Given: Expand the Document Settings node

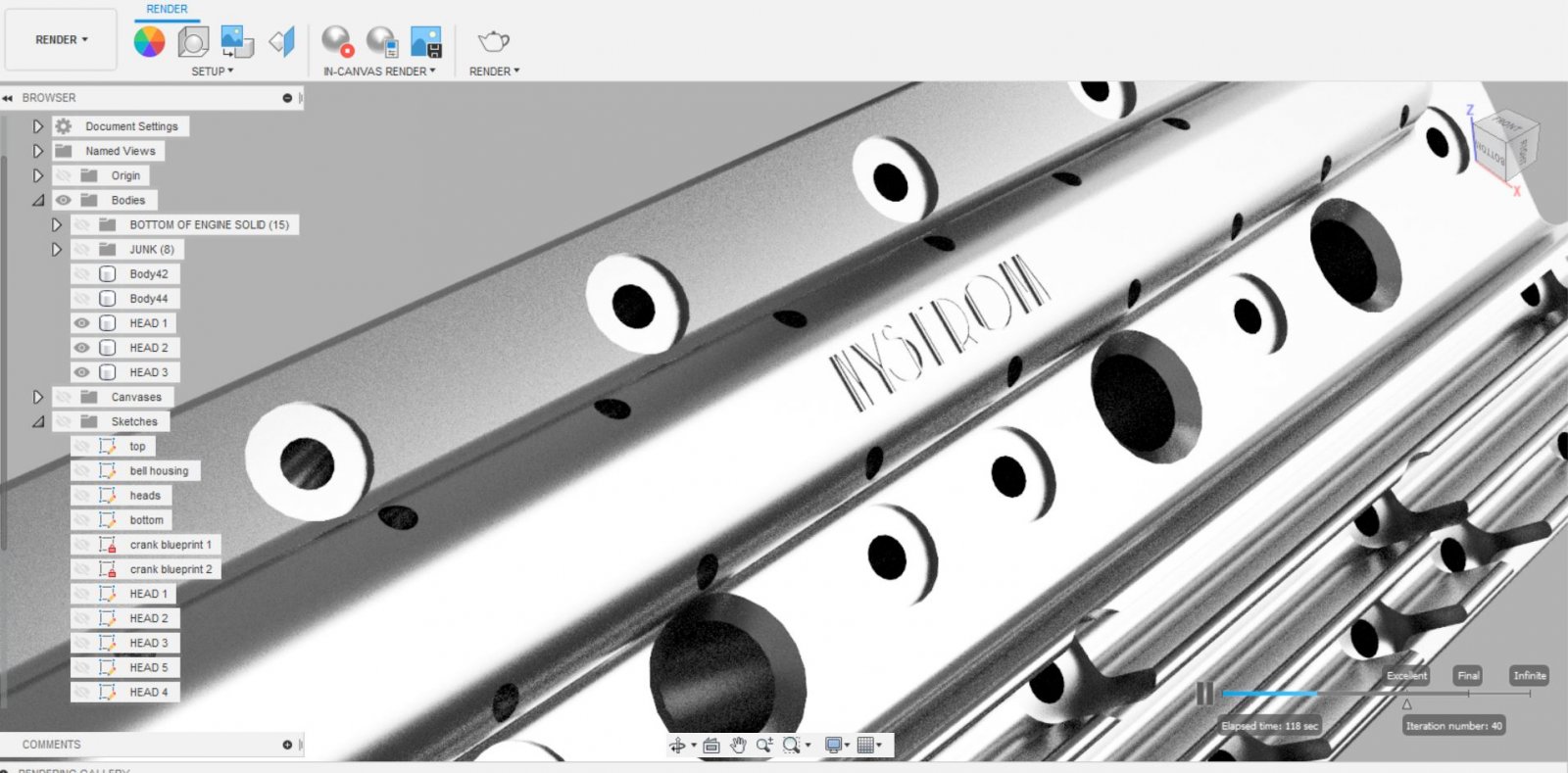Looking at the screenshot, I should [x=37, y=126].
